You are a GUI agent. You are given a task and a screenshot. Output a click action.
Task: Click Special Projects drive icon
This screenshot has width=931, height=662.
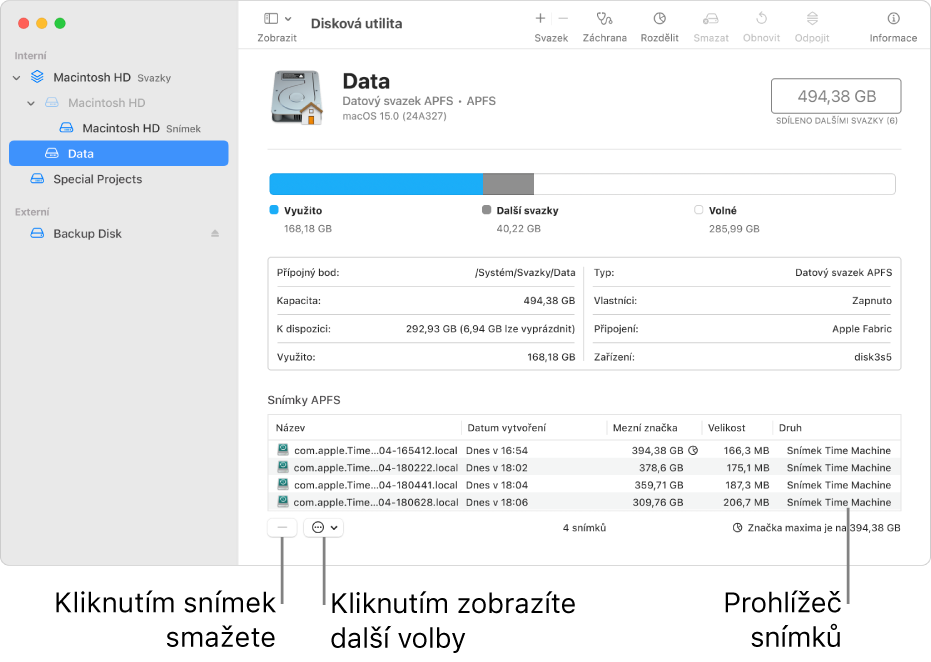pos(37,179)
